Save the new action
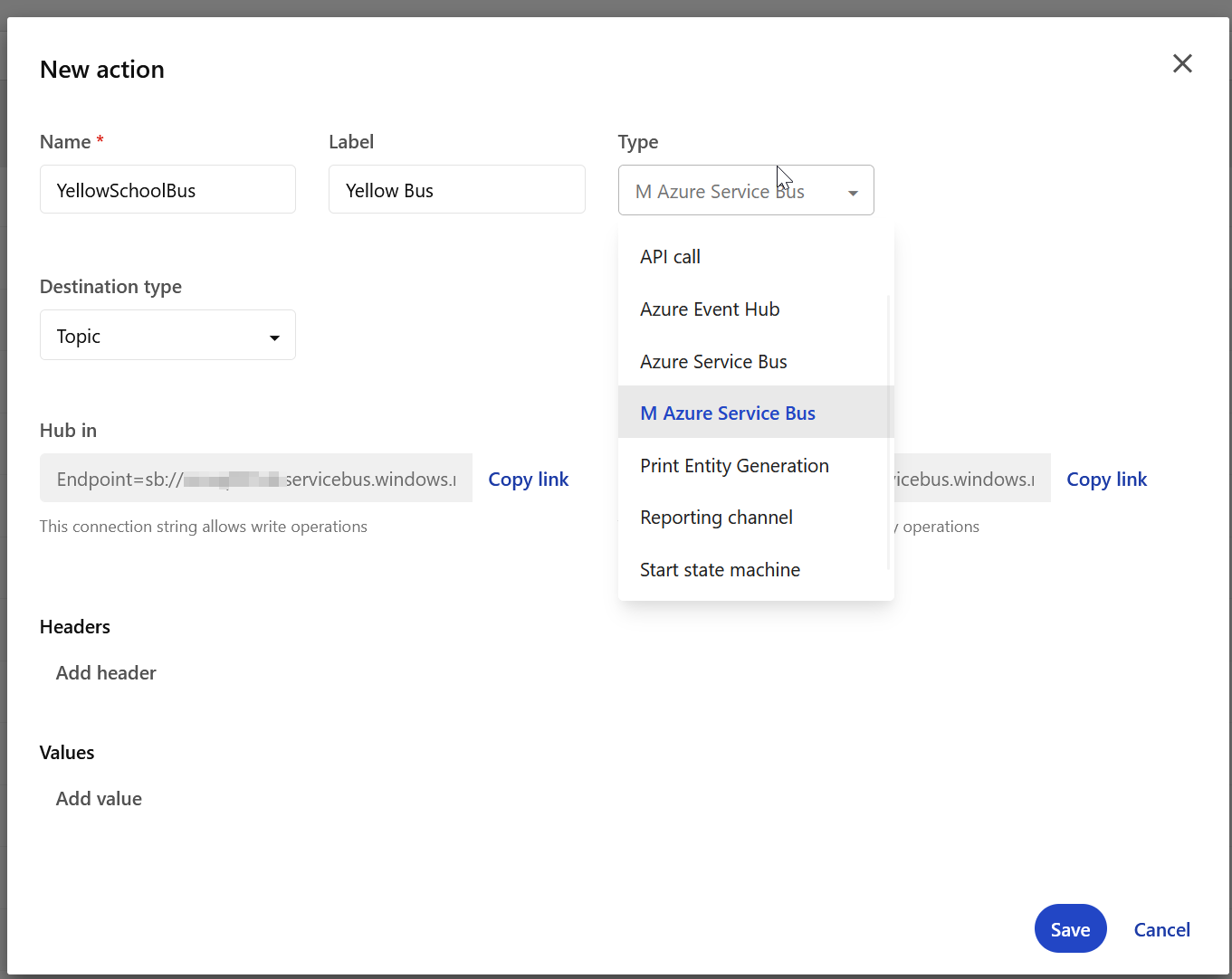1232x979 pixels. [1070, 929]
